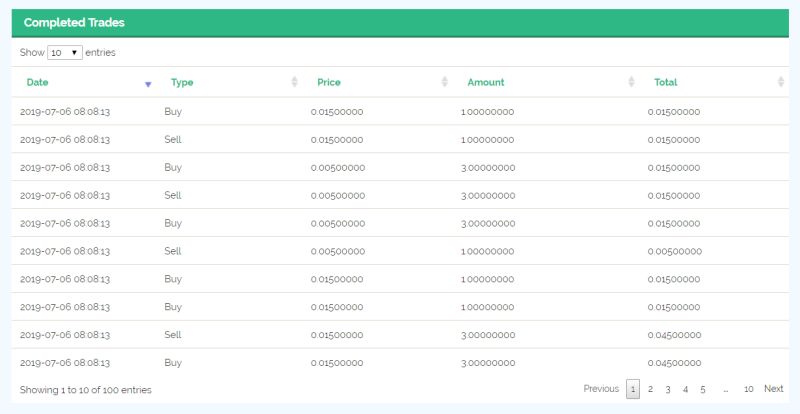
Task: Click amount 1.00000000 in the Sell row priced 0.01500000
Action: pyautogui.click(x=487, y=139)
